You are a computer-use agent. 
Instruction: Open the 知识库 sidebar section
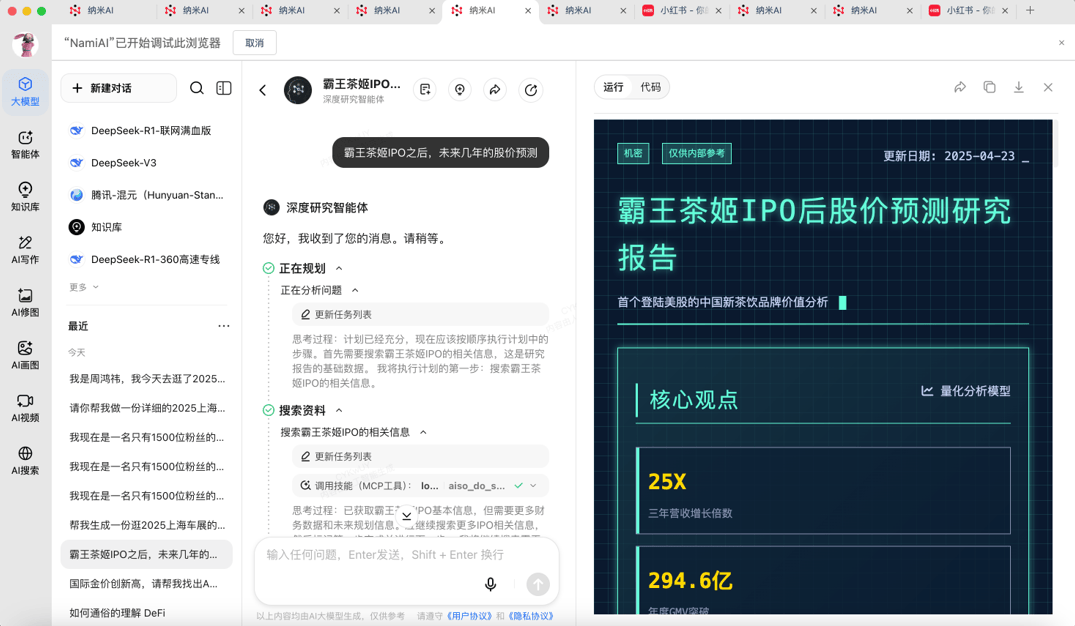(x=25, y=197)
